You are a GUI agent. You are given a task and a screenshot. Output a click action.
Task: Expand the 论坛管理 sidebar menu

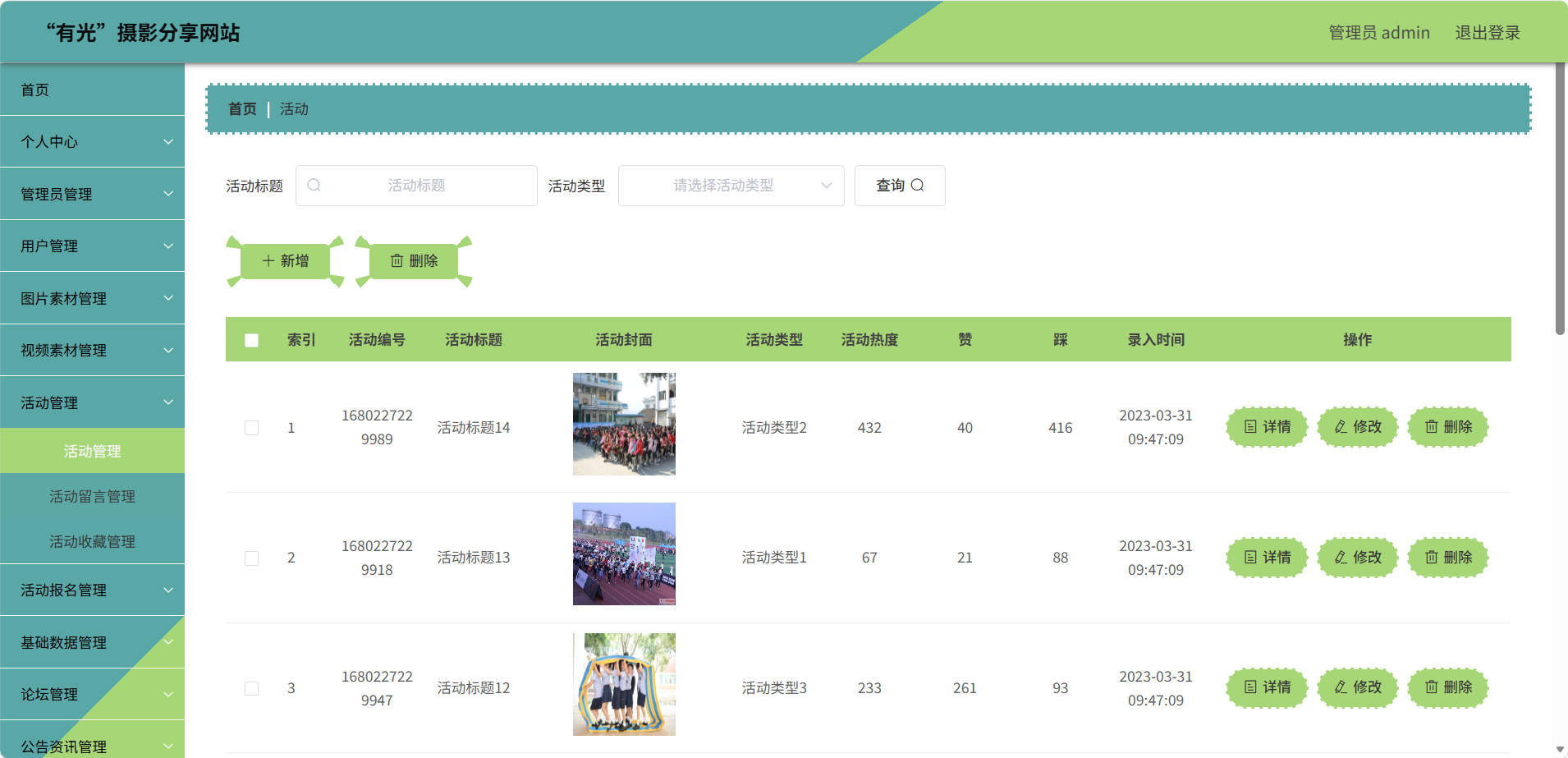click(x=92, y=695)
